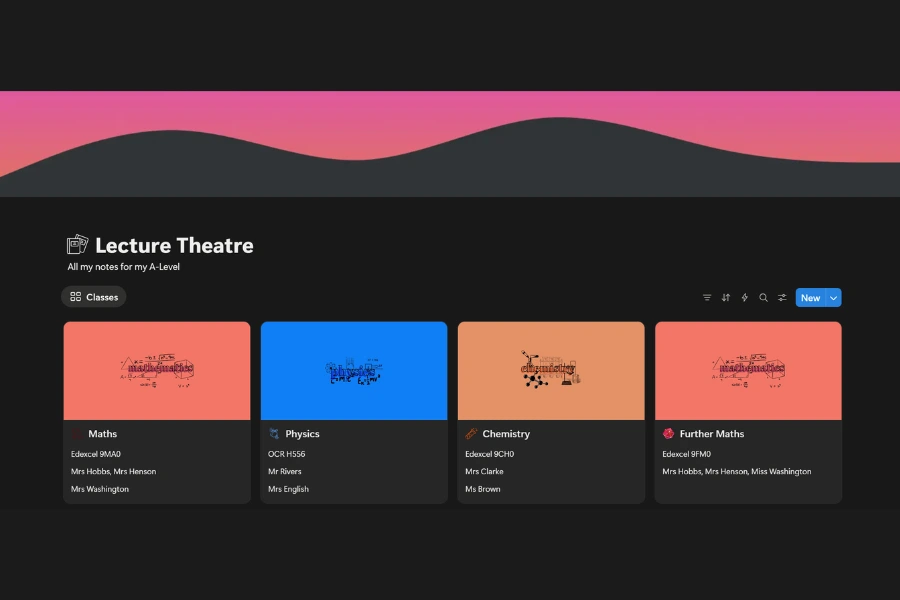Open the view settings sliders icon
Viewport: 900px width, 600px height.
click(782, 298)
